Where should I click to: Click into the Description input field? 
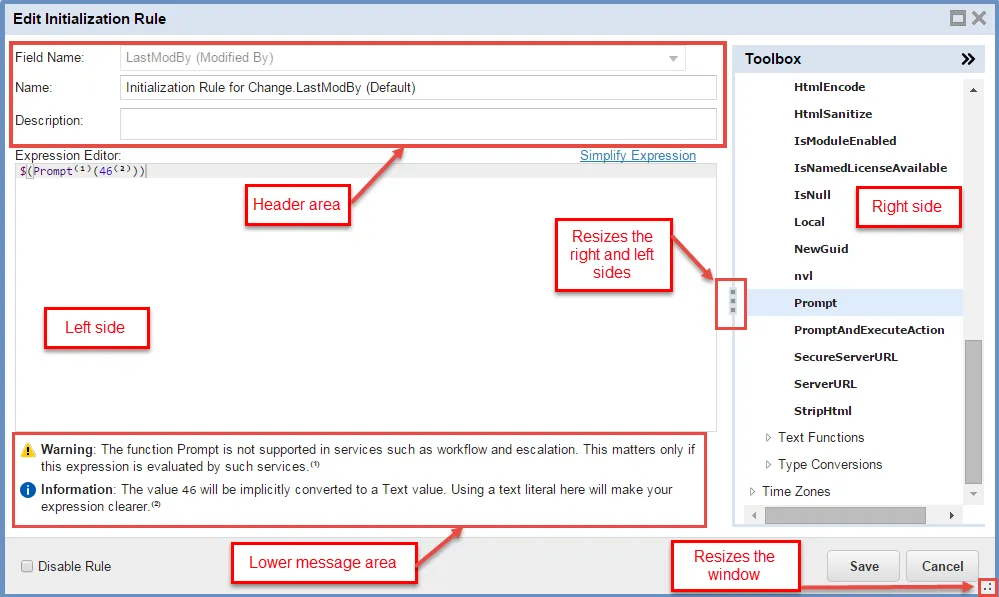(418, 124)
